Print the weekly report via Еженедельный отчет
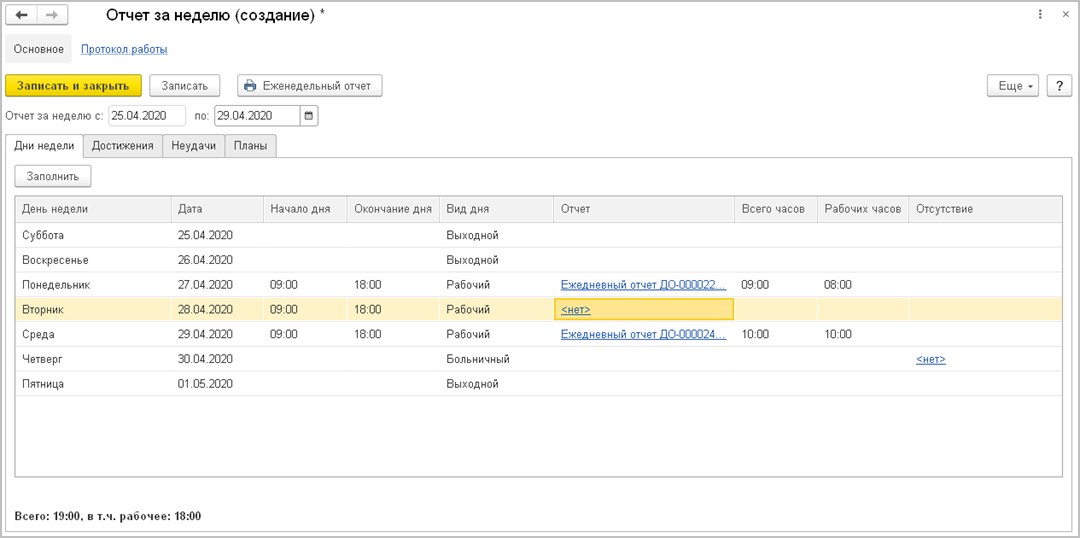The image size is (1080, 538). [309, 86]
